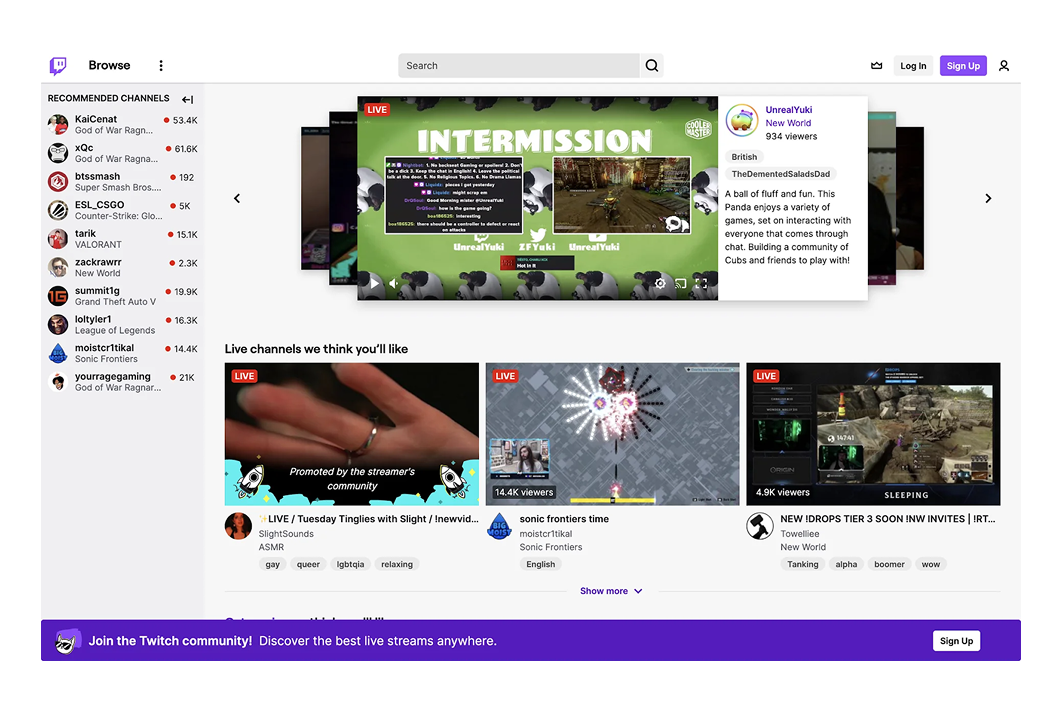Open the more options three-dot menu

coord(161,66)
